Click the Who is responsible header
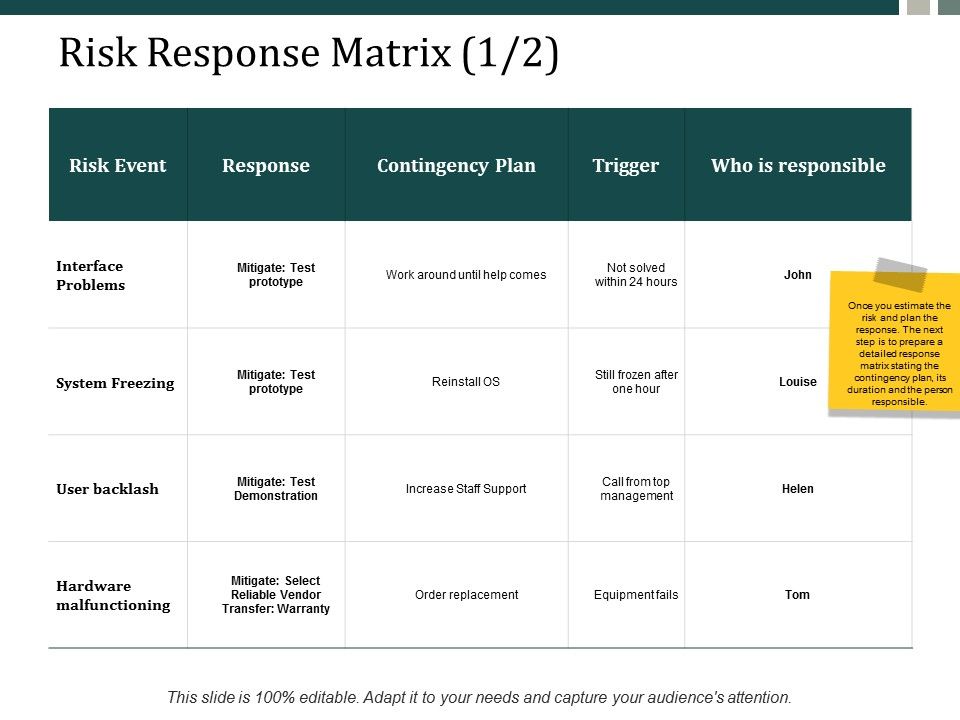This screenshot has height=720, width=960. point(798,165)
